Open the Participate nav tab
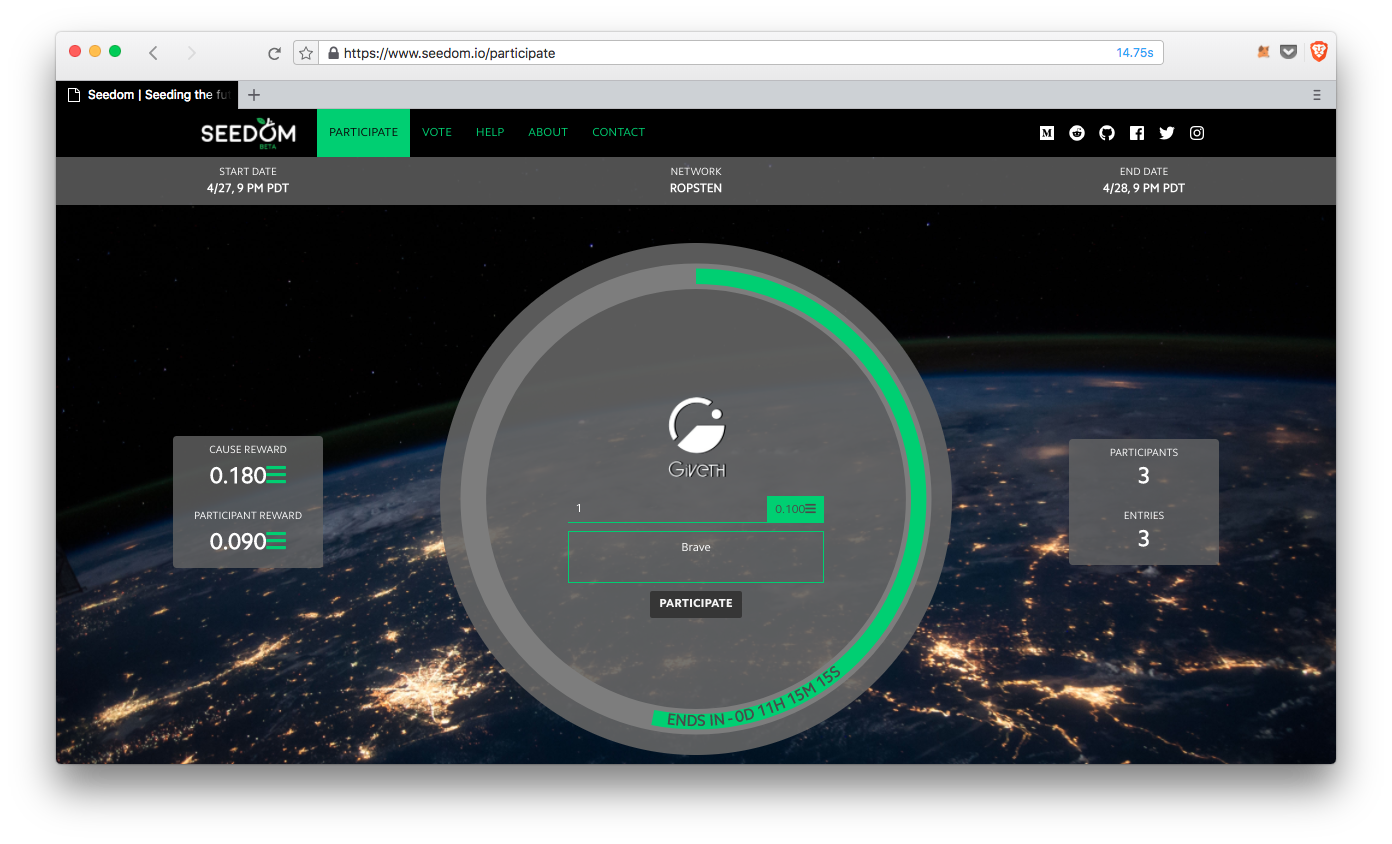Screen dimensions: 1392x844 point(363,132)
